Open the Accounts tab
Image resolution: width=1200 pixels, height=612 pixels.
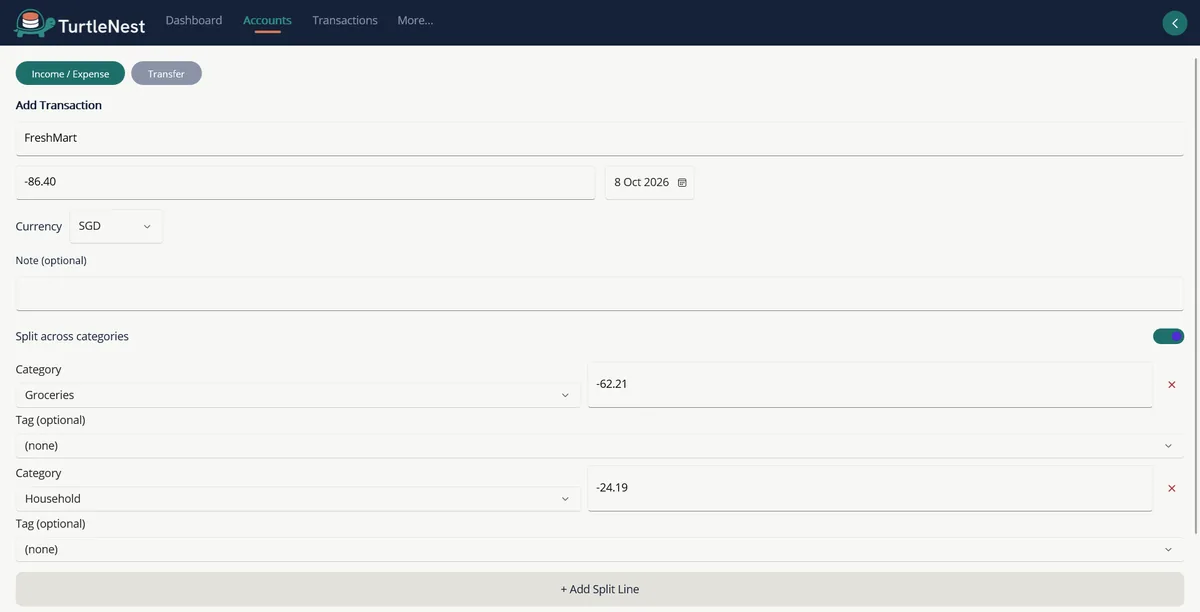267,20
